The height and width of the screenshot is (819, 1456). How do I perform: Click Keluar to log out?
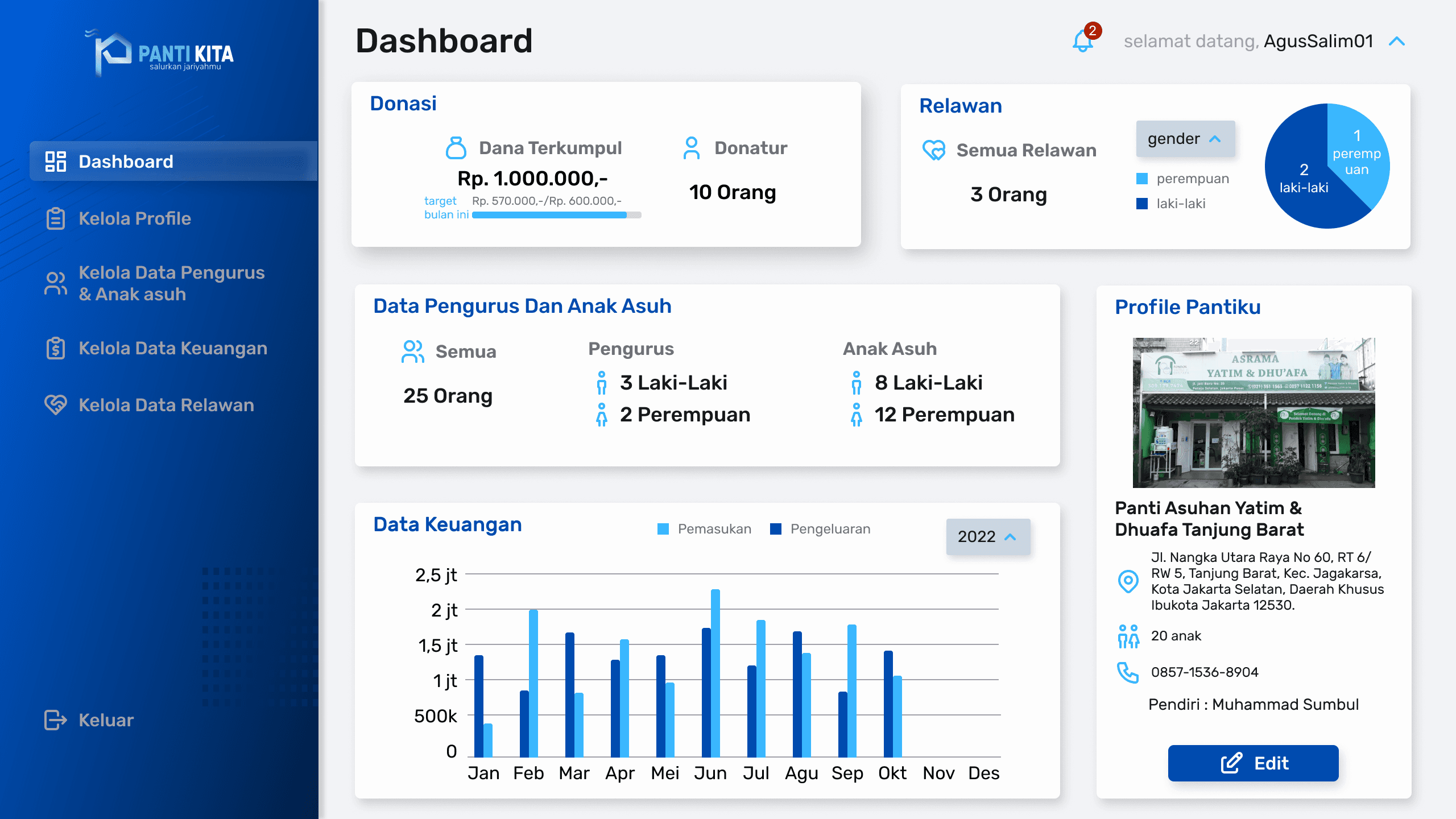point(106,720)
